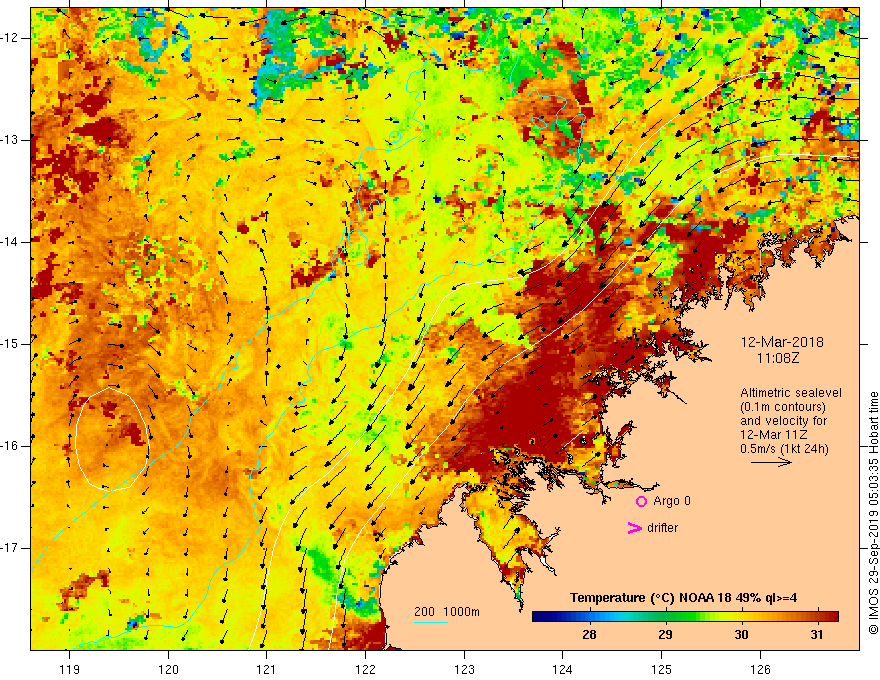Click the cyan 200 1000m contour line sample

click(430, 623)
